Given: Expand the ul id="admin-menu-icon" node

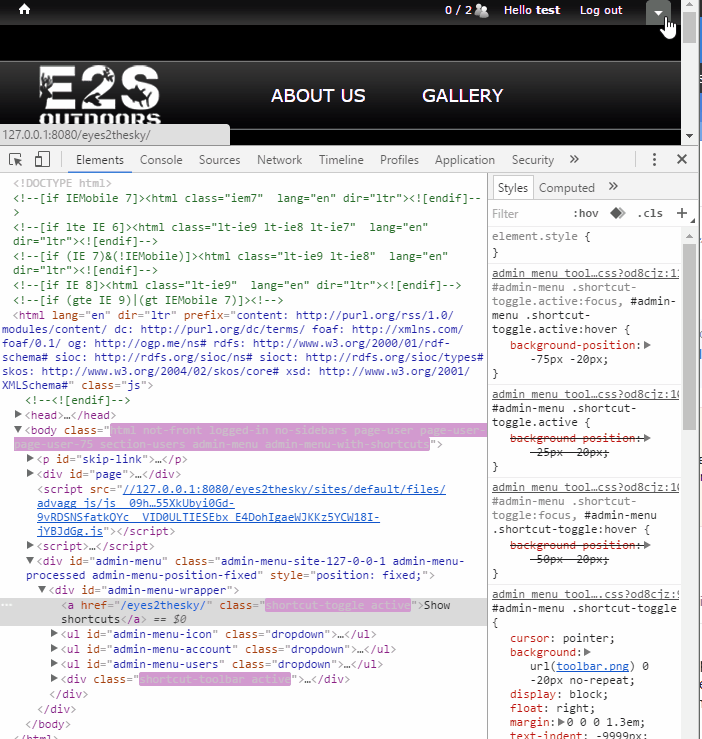Looking at the screenshot, I should pyautogui.click(x=54, y=633).
